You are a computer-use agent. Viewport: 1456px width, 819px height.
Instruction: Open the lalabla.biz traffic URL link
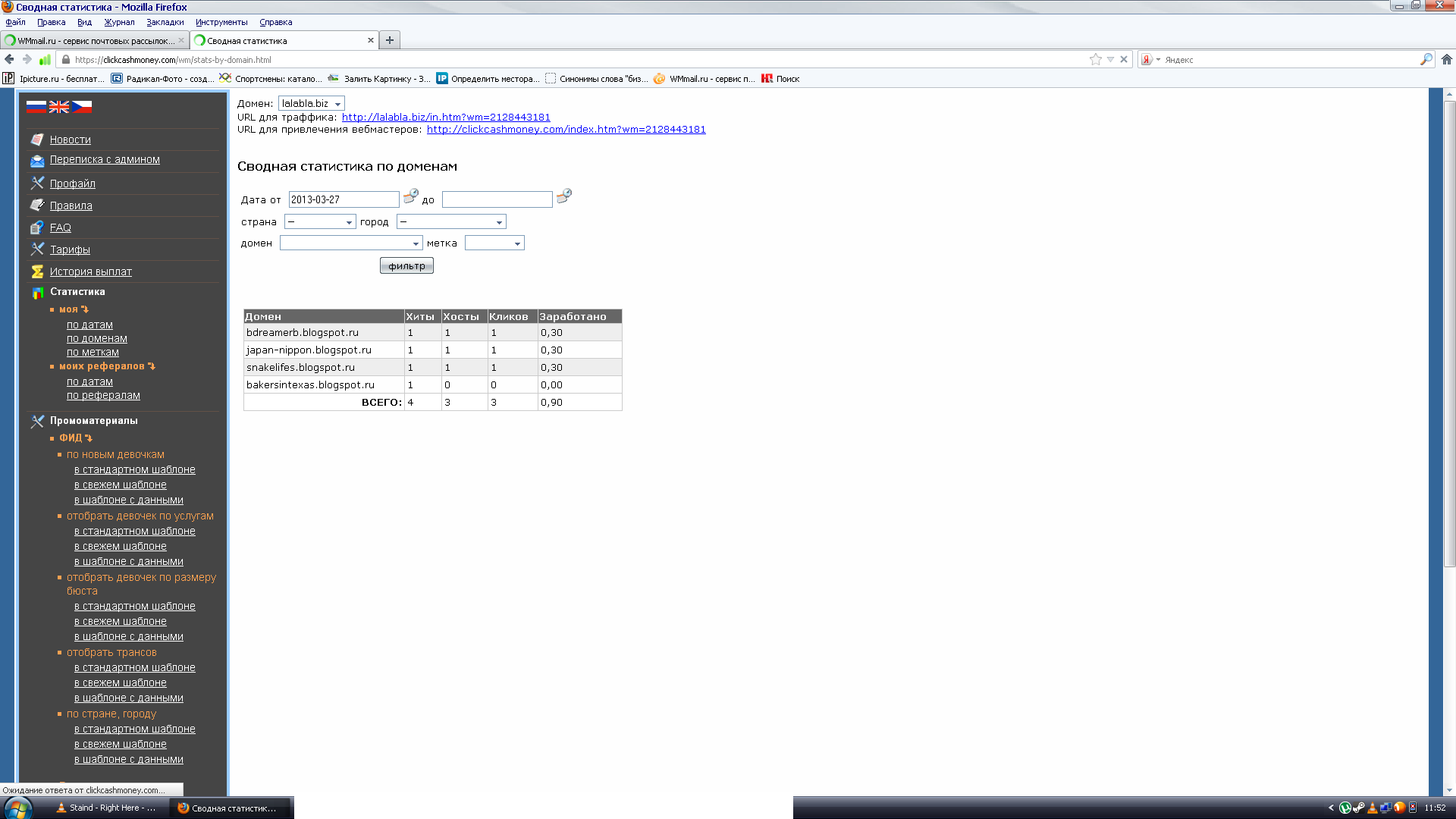[446, 117]
